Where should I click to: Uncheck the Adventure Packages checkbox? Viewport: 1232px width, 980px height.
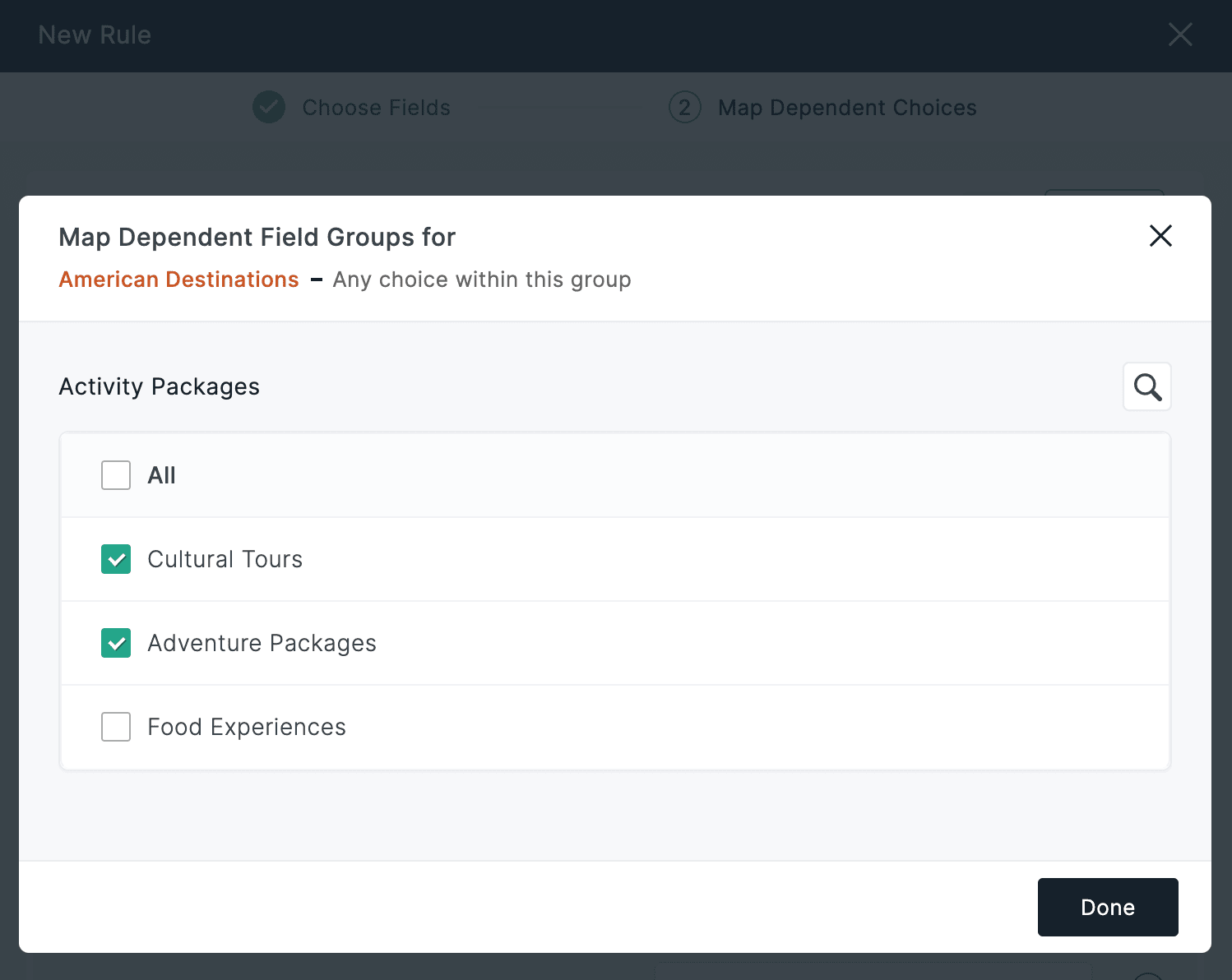pyautogui.click(x=116, y=643)
